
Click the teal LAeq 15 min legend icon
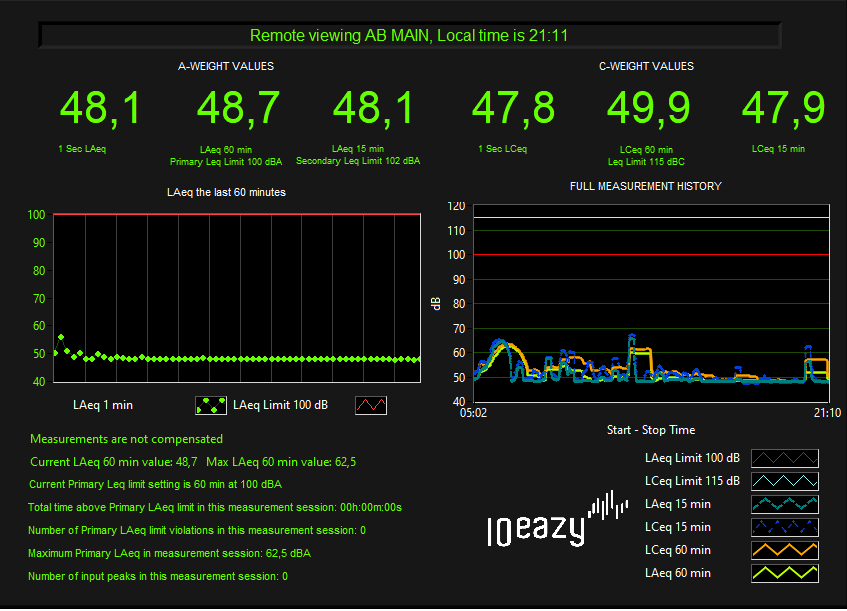pos(784,504)
